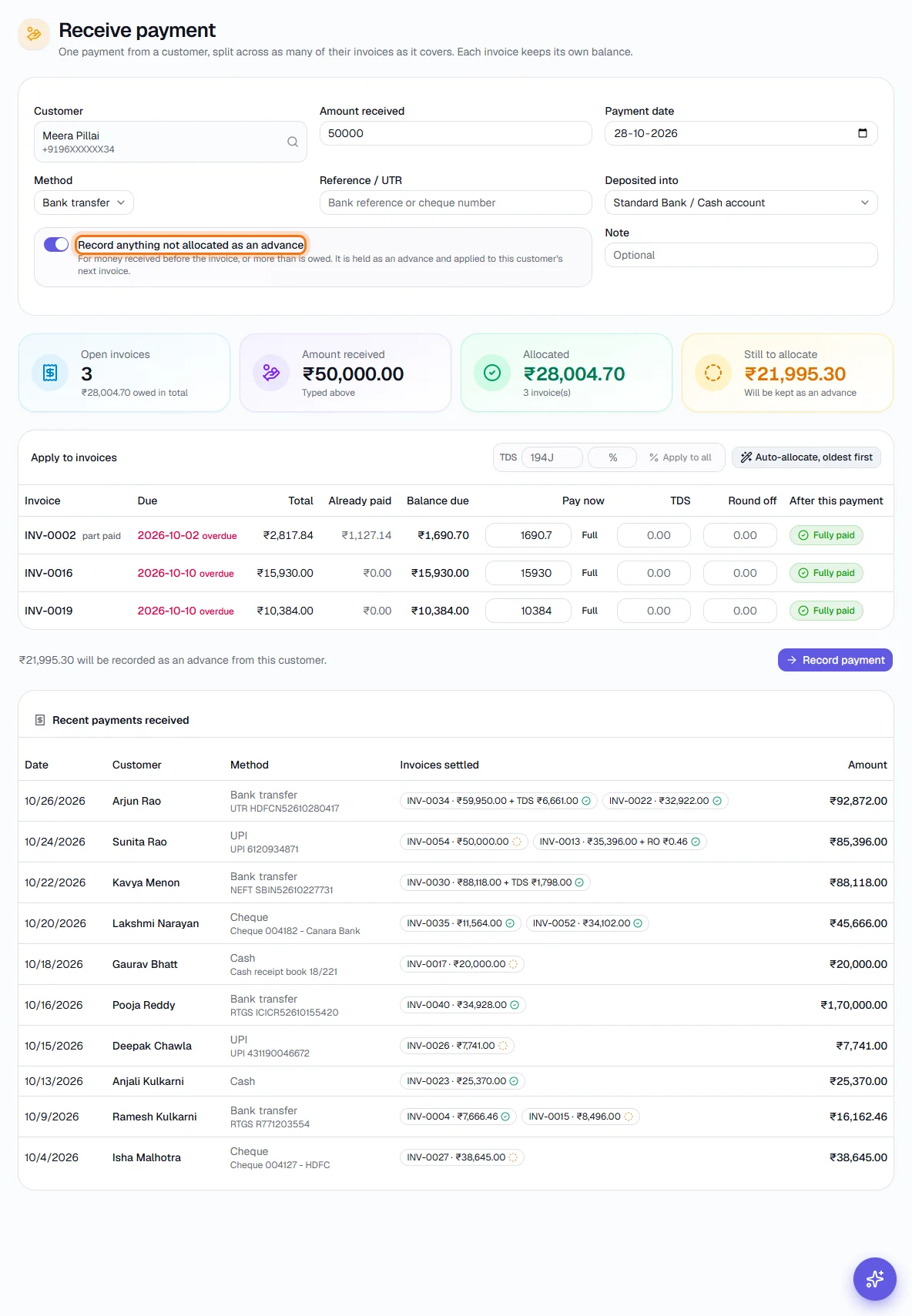Screen dimensions: 912x1316
Task: Click the Full button for INV-0002
Action: [590, 535]
